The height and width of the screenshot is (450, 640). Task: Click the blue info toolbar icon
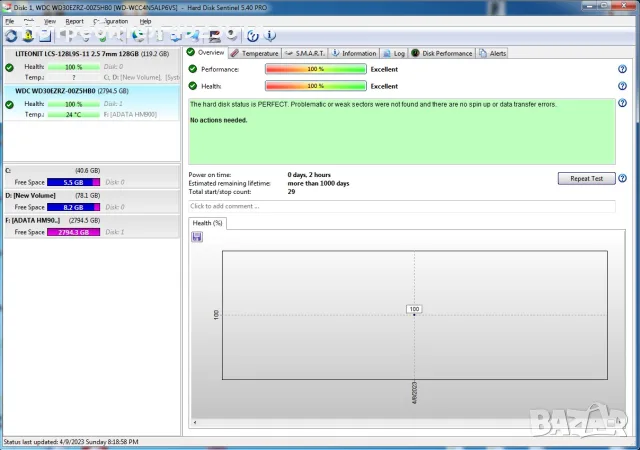[270, 36]
